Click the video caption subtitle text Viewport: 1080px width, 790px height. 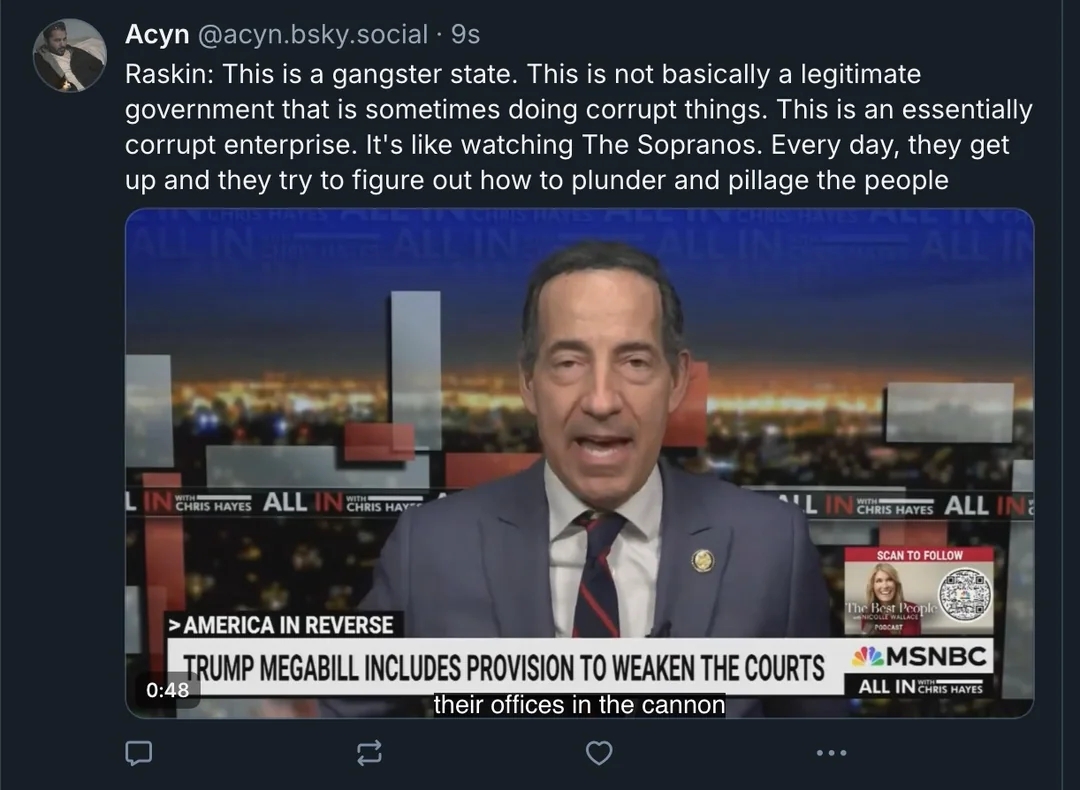[579, 705]
